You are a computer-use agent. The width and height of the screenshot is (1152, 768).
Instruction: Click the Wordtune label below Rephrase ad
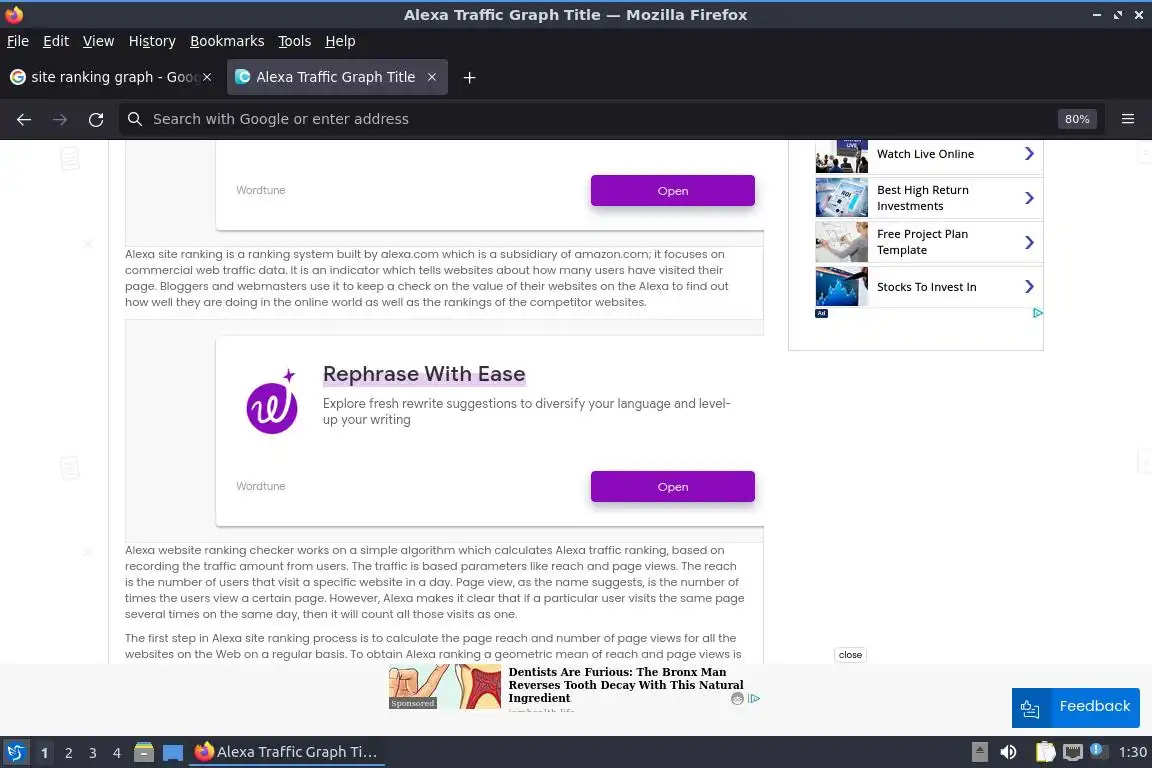tap(260, 486)
